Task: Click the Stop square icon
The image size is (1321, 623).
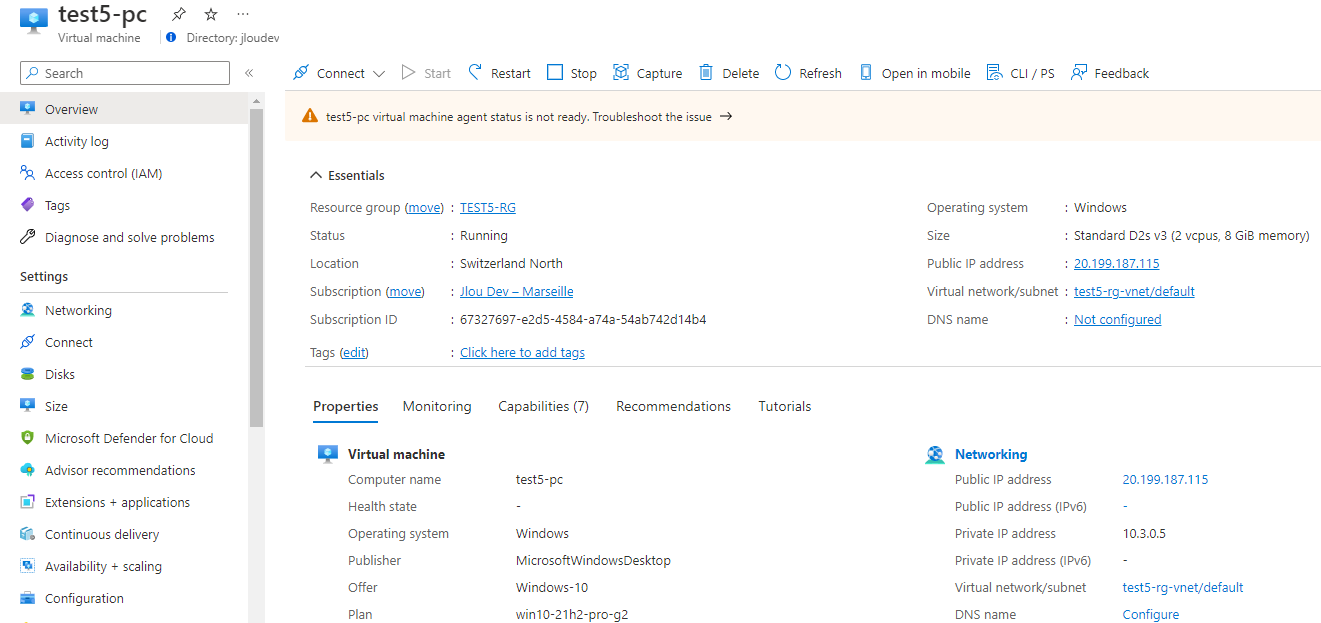Action: [555, 72]
